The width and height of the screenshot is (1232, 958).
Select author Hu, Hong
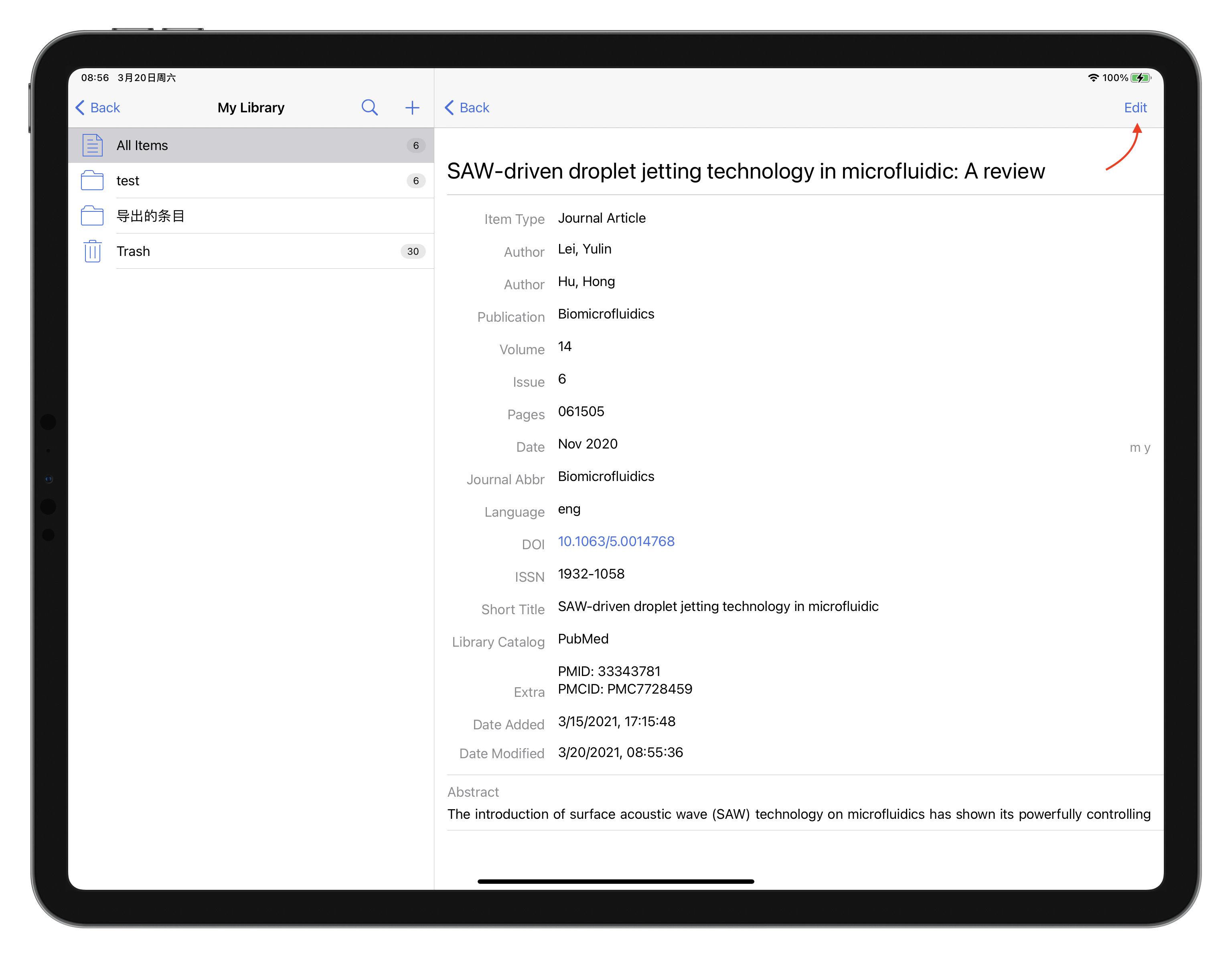[586, 282]
